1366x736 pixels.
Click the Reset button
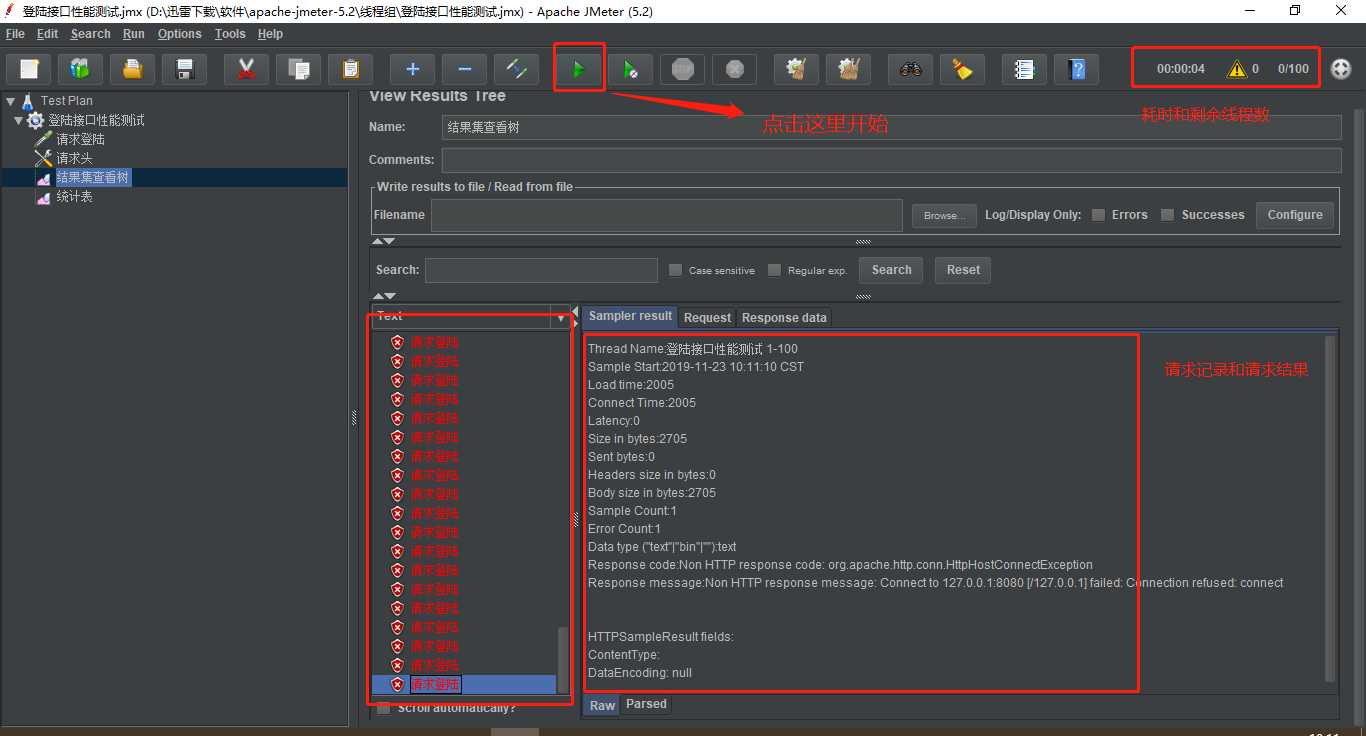963,270
